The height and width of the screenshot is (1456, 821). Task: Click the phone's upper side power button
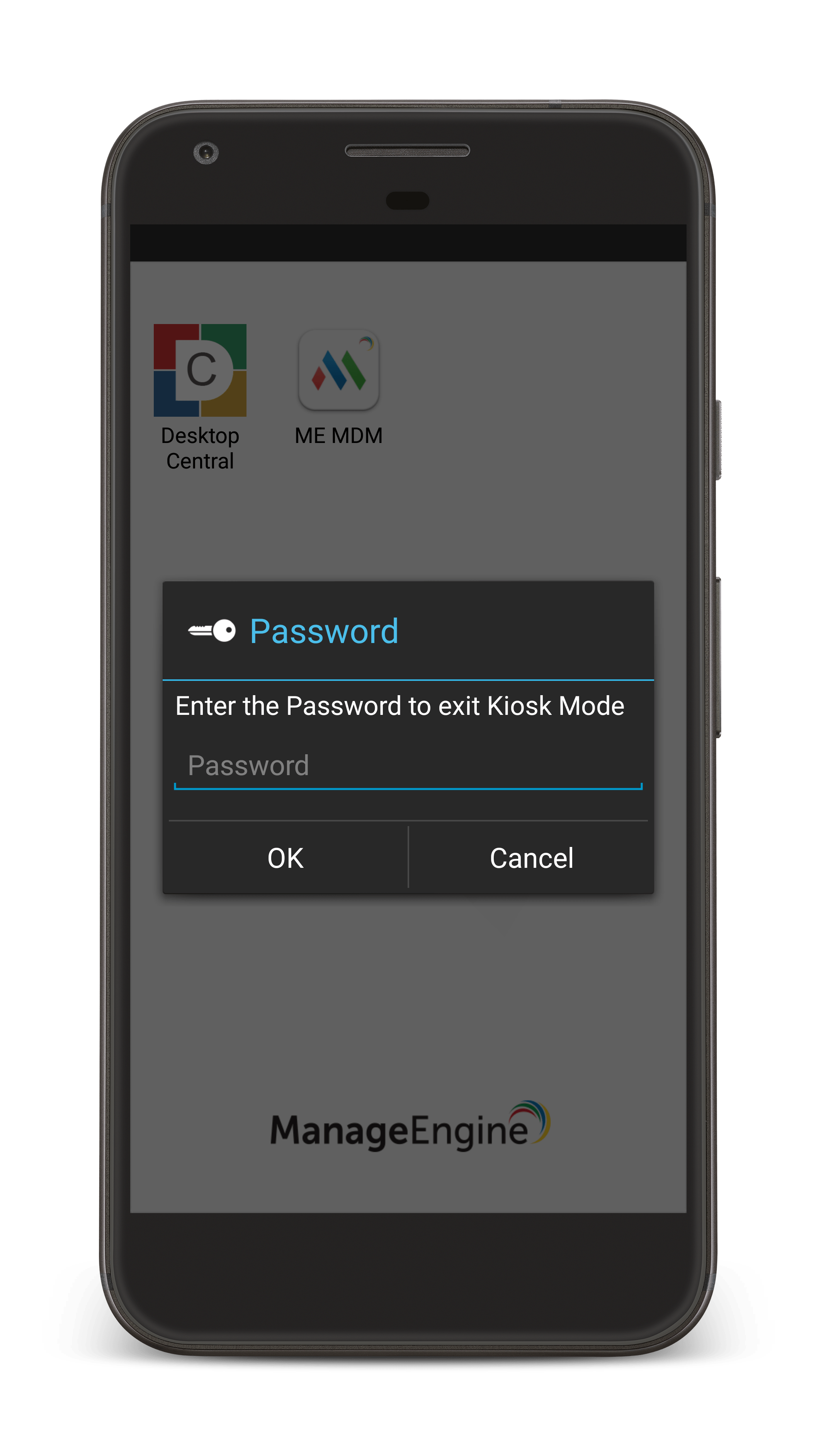click(x=718, y=440)
